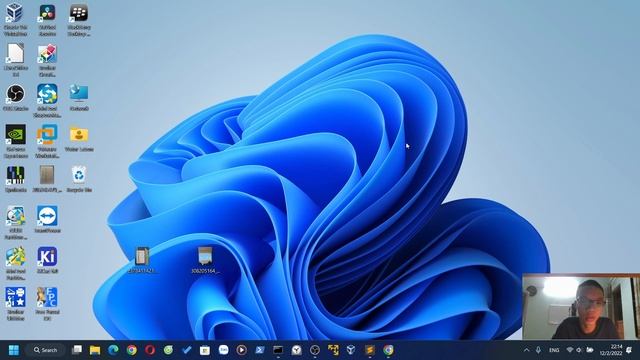Viewport: 640px width, 360px height.
Task: Open File Explorer from the taskbar
Action: [x=95, y=350]
